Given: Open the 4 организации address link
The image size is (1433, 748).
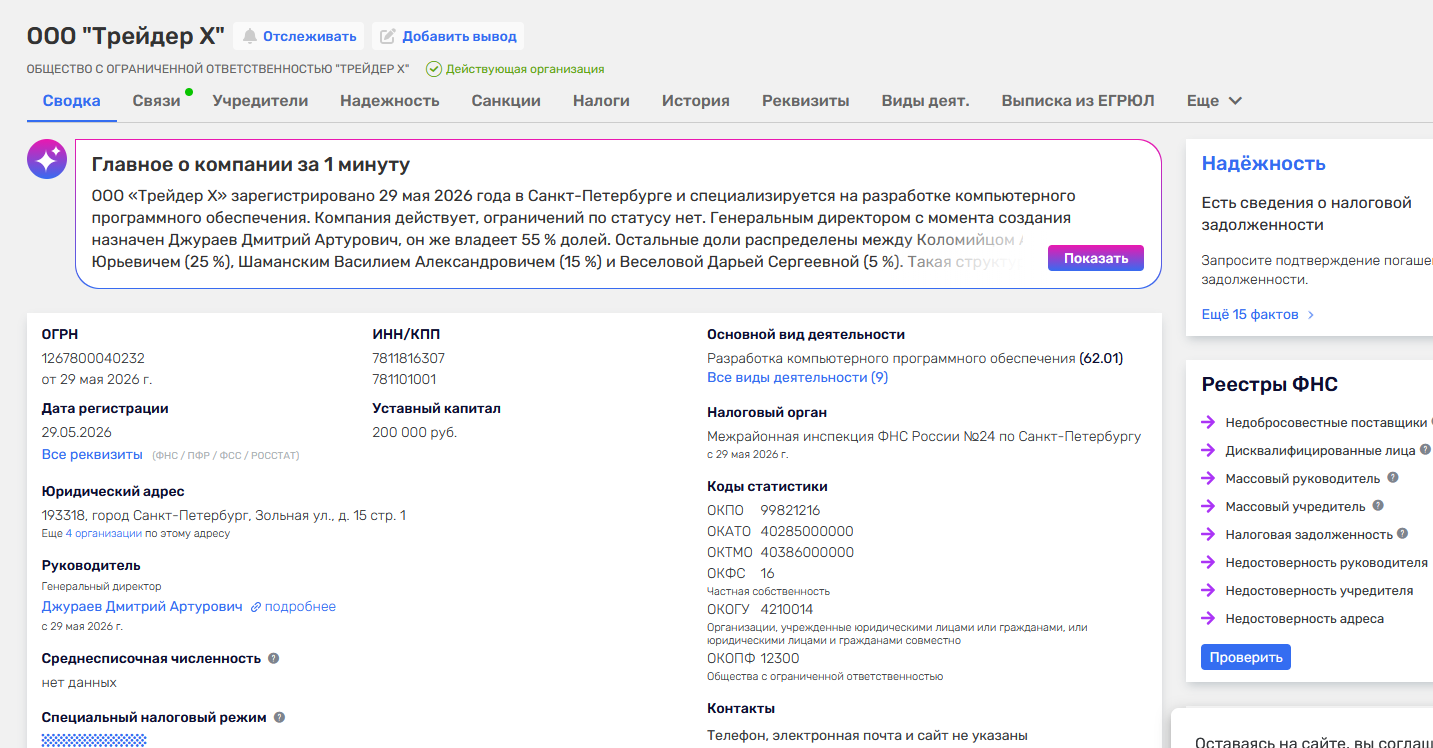Looking at the screenshot, I should click(104, 533).
